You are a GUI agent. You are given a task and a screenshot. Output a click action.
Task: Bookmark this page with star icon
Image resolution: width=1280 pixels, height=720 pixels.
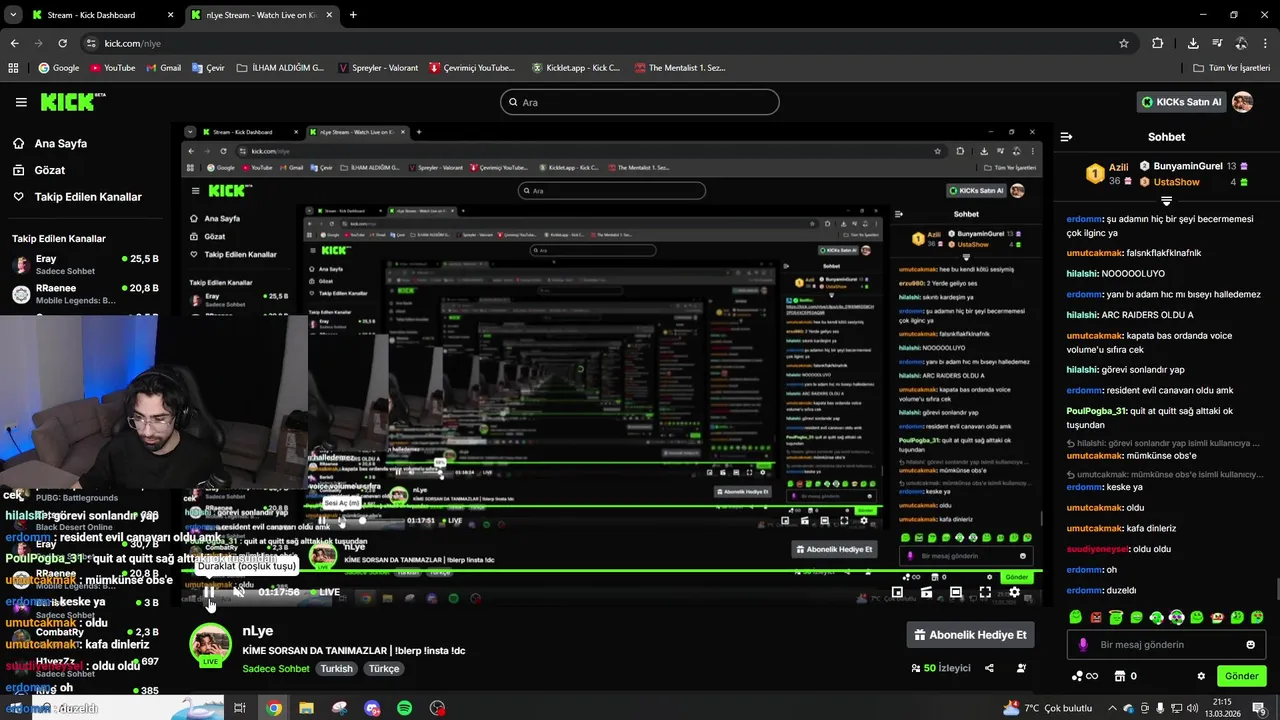(1123, 43)
